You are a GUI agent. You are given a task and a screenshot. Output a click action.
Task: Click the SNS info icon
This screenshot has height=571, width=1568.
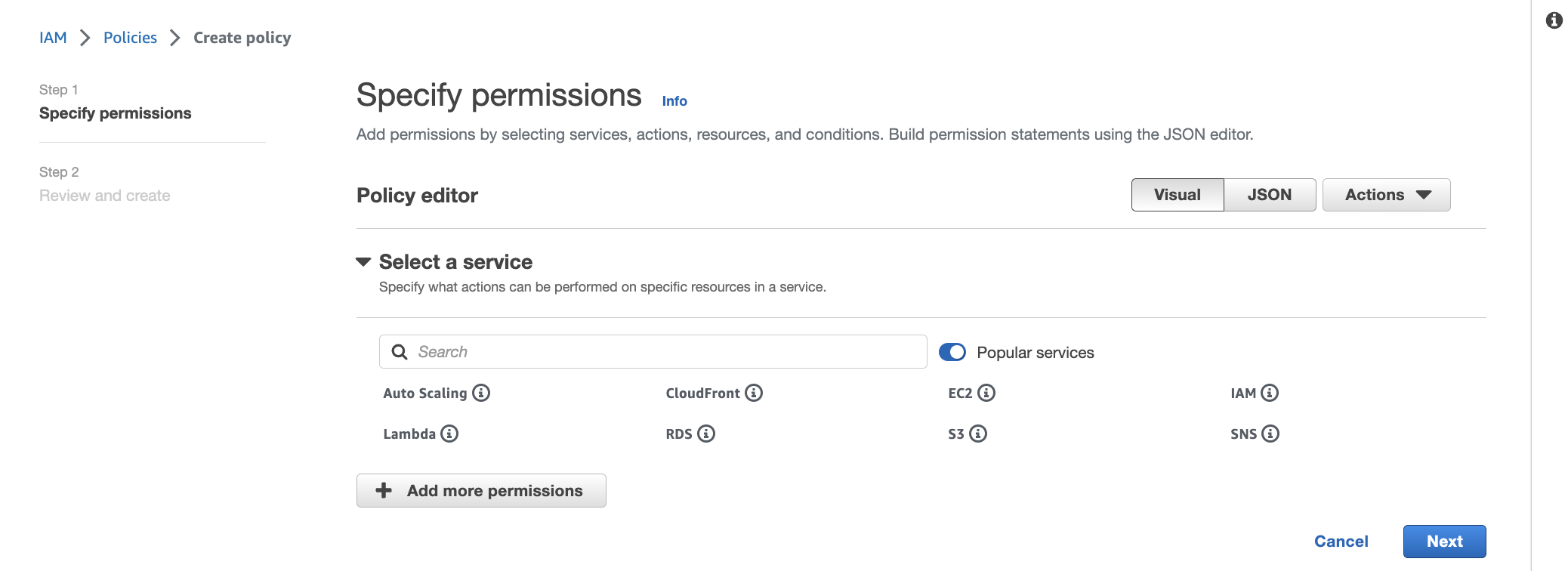(x=1270, y=434)
